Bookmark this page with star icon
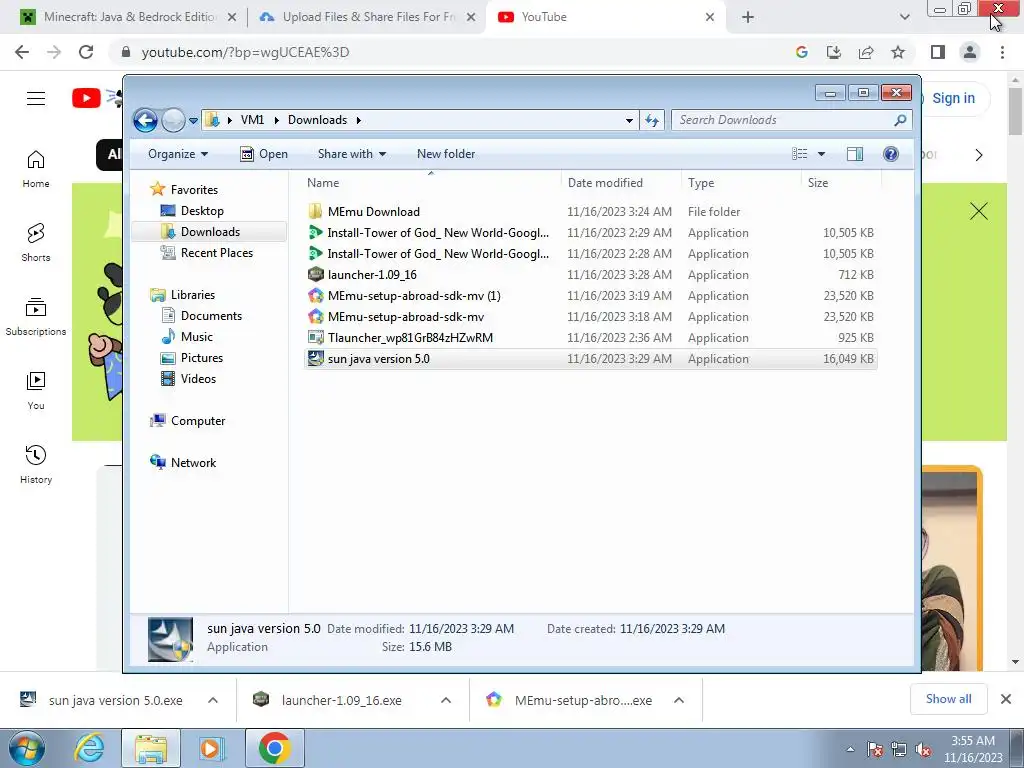 (x=898, y=52)
